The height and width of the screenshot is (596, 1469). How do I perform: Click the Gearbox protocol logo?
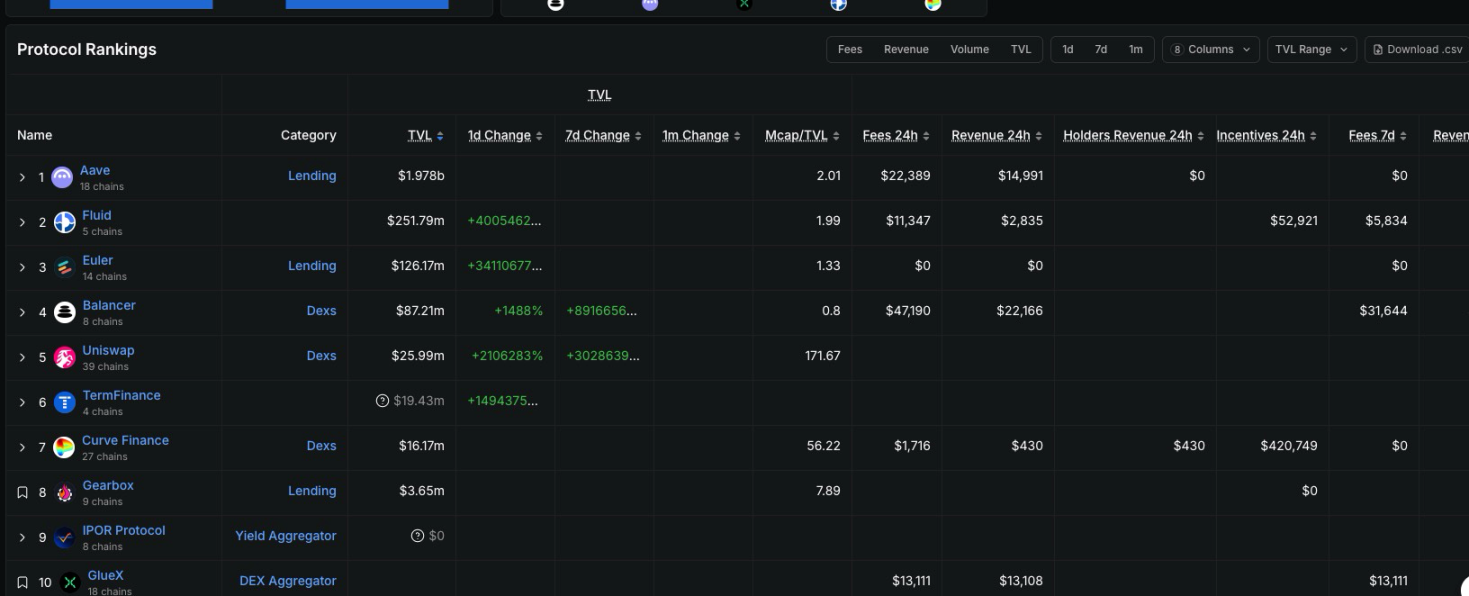coord(64,490)
